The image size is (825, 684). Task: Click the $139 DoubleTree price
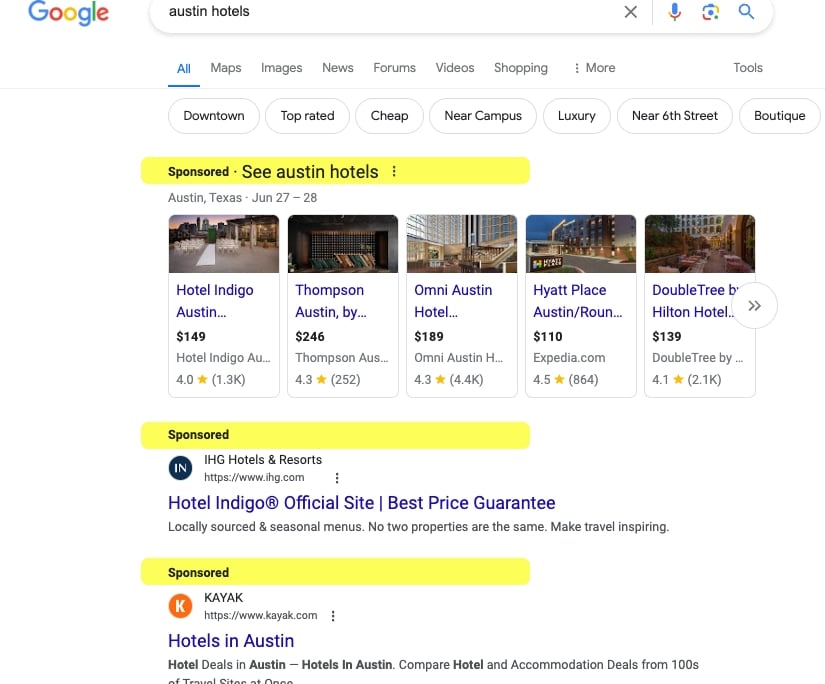667,336
